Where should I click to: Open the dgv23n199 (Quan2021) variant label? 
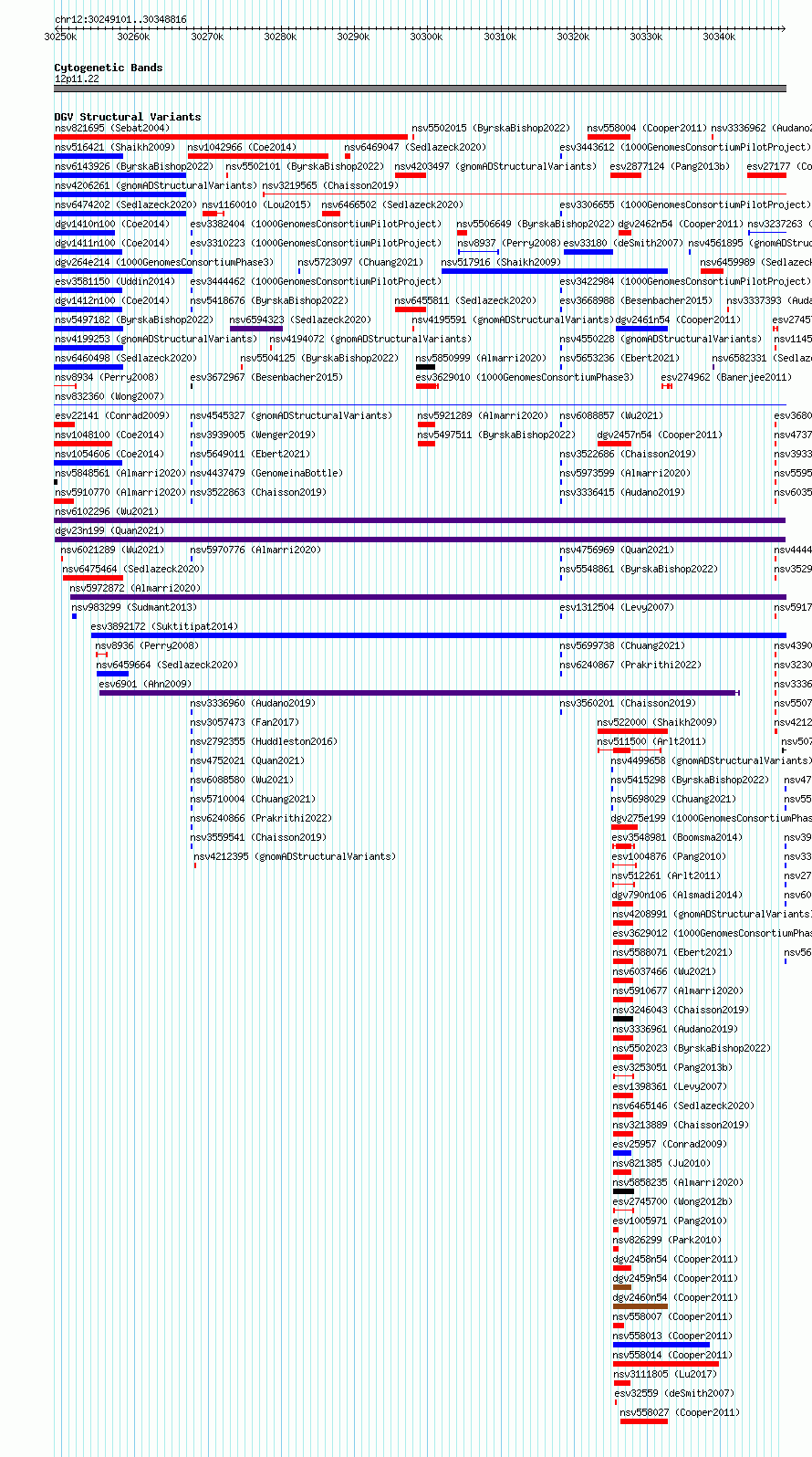(x=109, y=530)
